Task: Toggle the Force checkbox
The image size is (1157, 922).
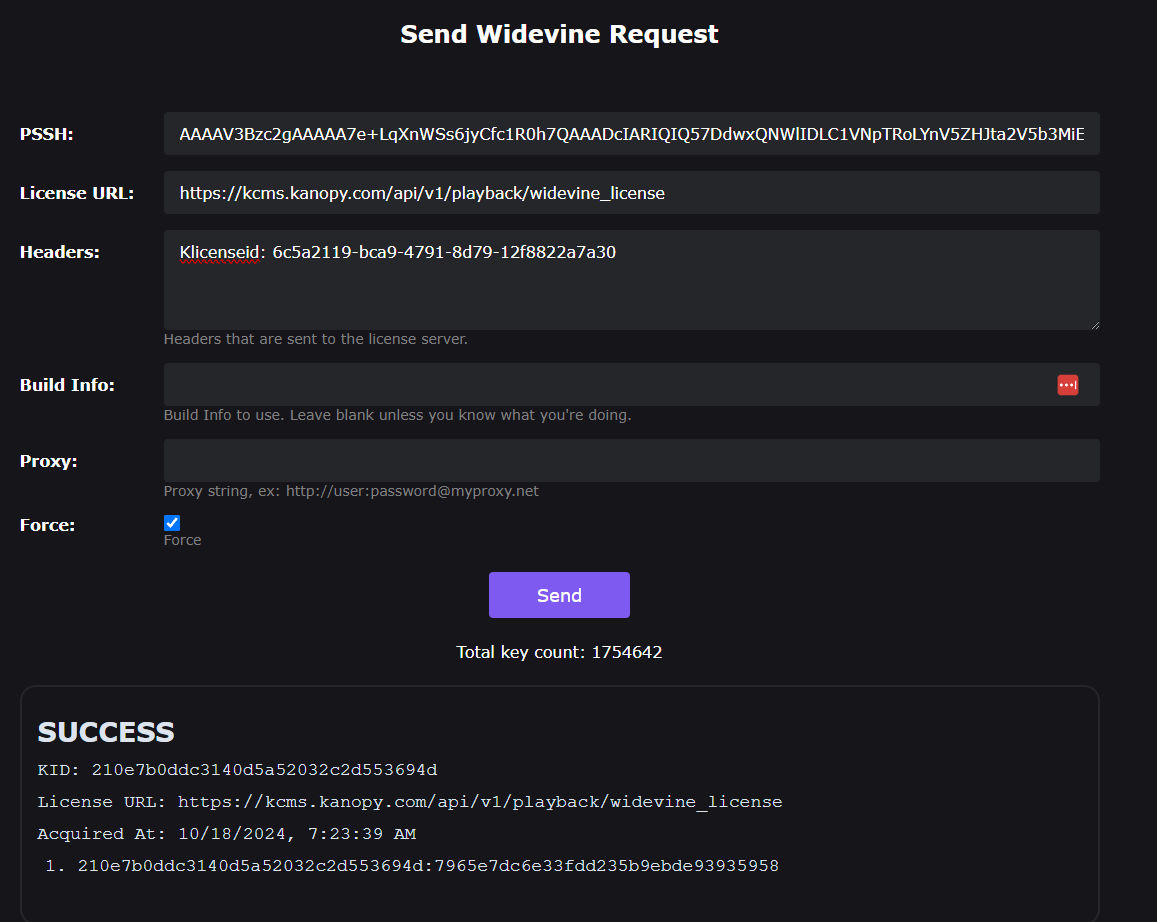Action: point(172,523)
